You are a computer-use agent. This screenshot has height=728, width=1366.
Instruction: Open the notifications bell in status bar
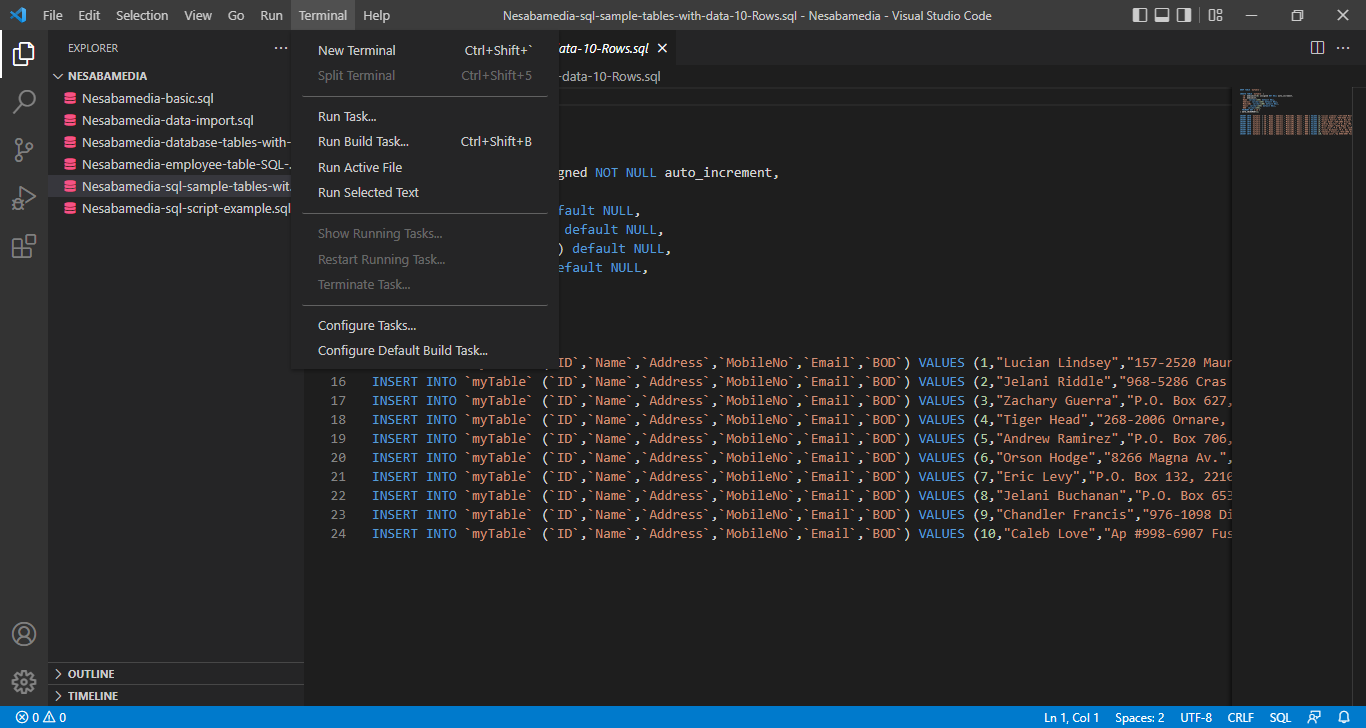[1344, 717]
